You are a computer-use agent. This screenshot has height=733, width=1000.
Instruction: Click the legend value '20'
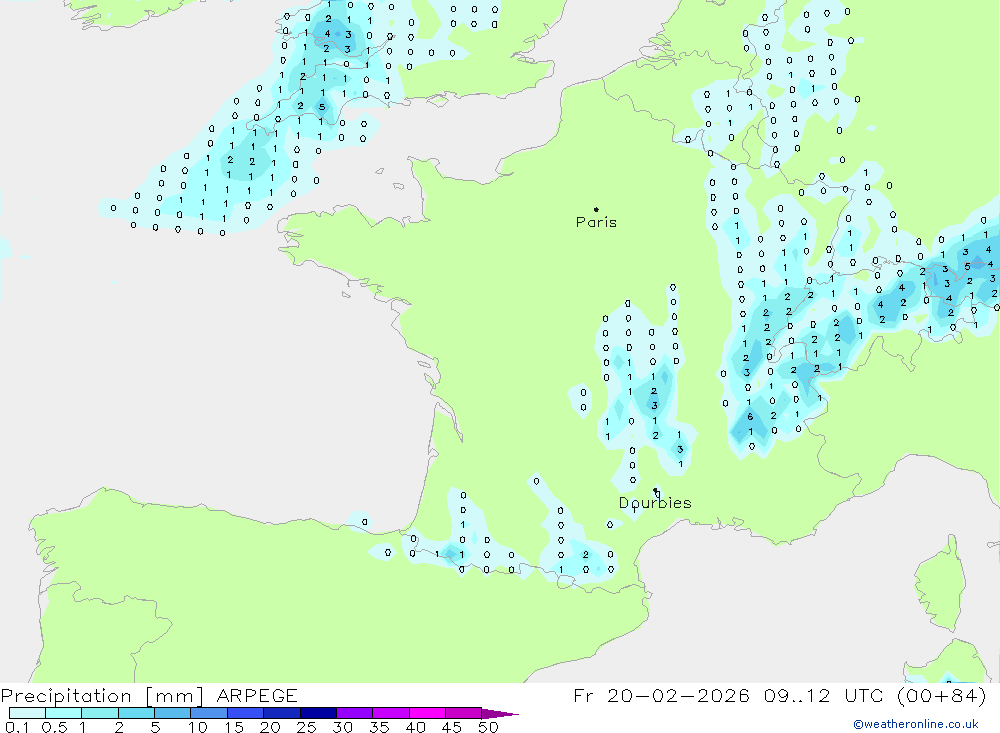point(270,727)
